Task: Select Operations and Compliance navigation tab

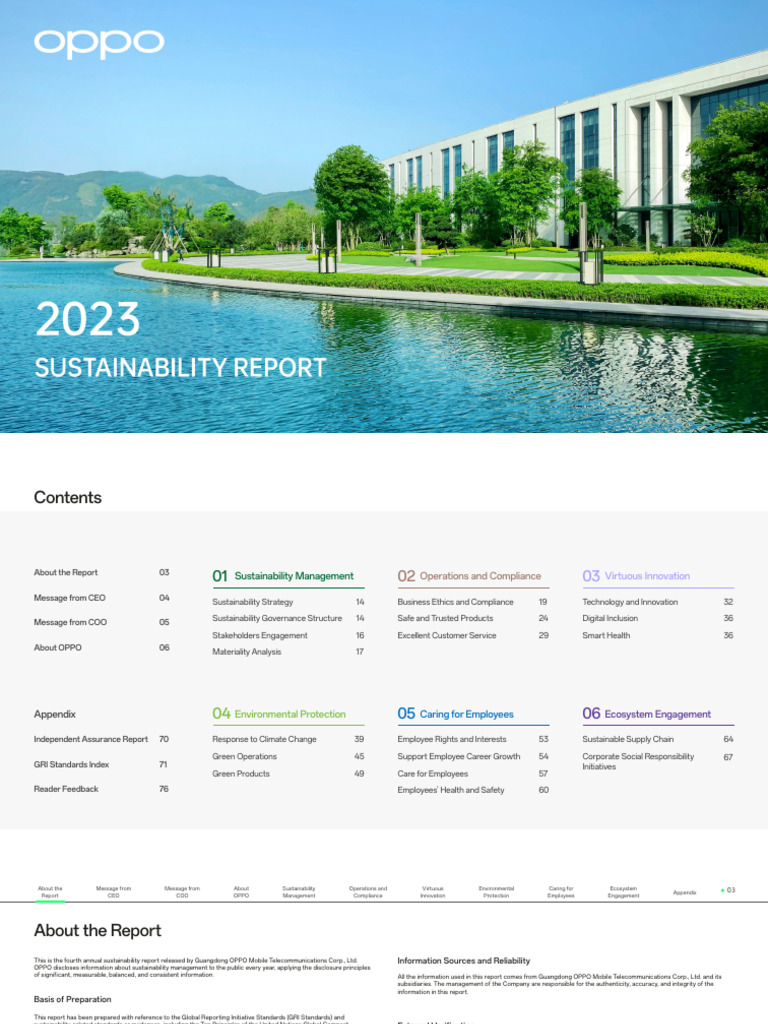Action: [368, 892]
